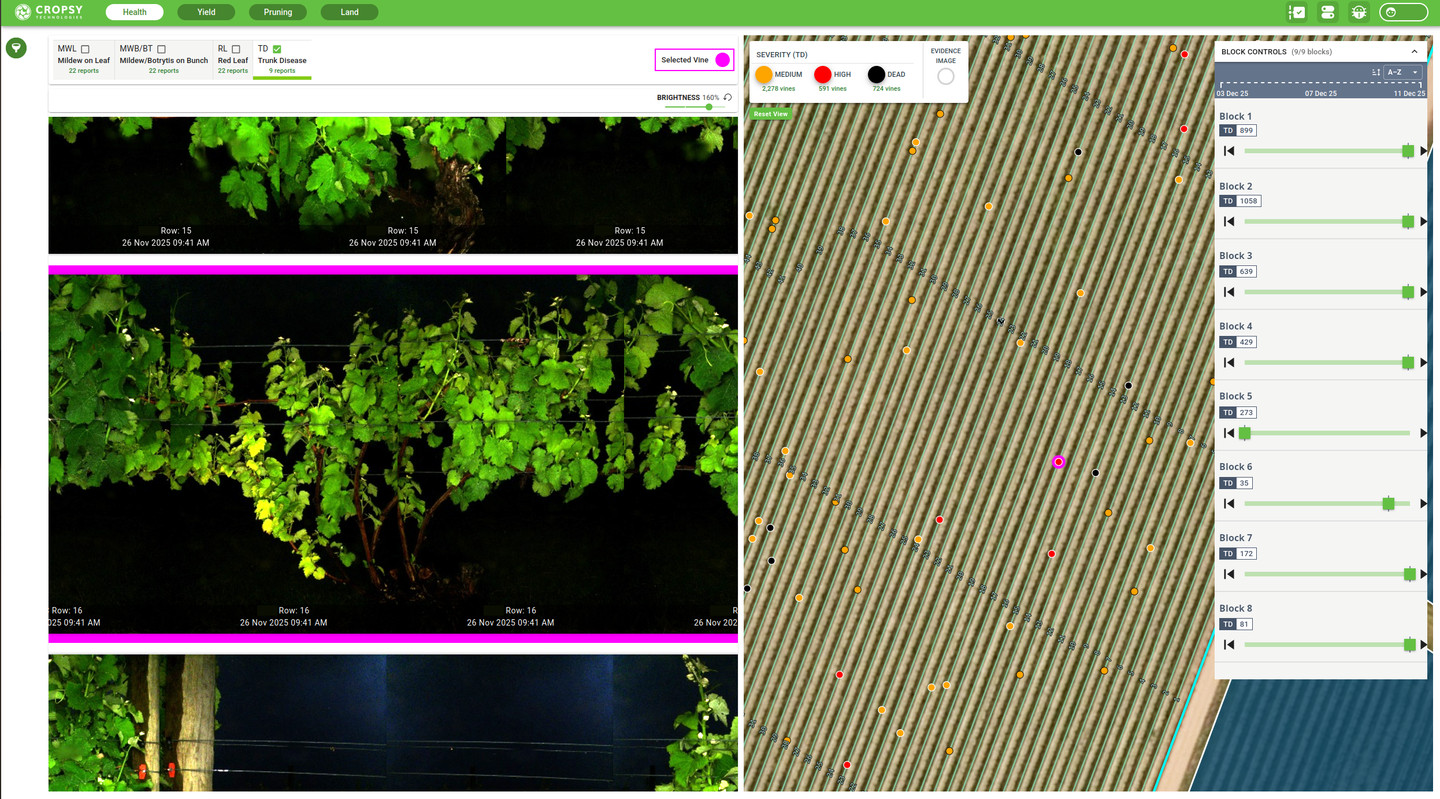Step Block 5 timeline forward
Image resolution: width=1440 pixels, height=799 pixels.
pyautogui.click(x=1423, y=433)
